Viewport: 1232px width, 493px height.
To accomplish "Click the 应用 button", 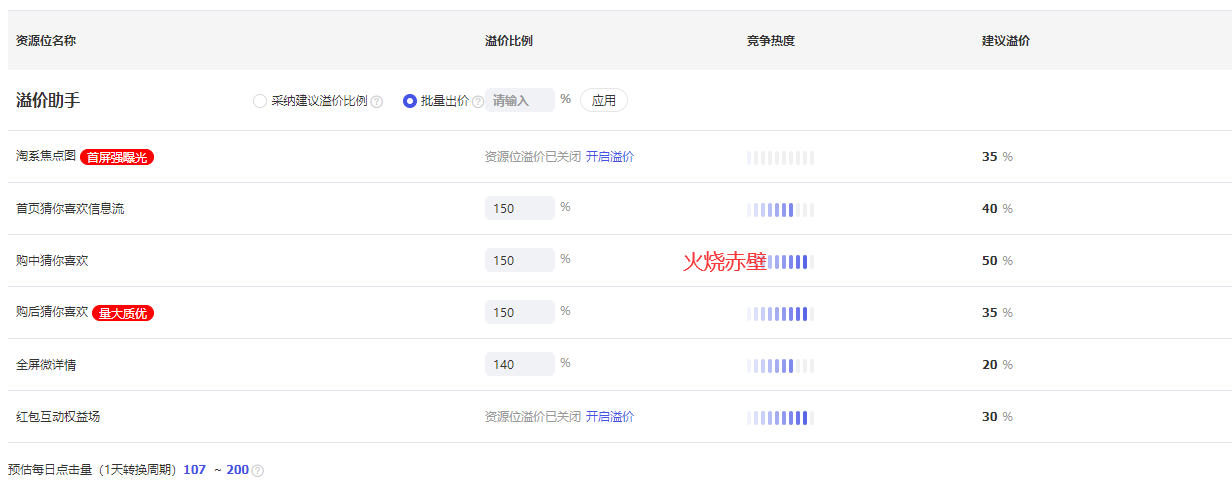I will (x=604, y=100).
